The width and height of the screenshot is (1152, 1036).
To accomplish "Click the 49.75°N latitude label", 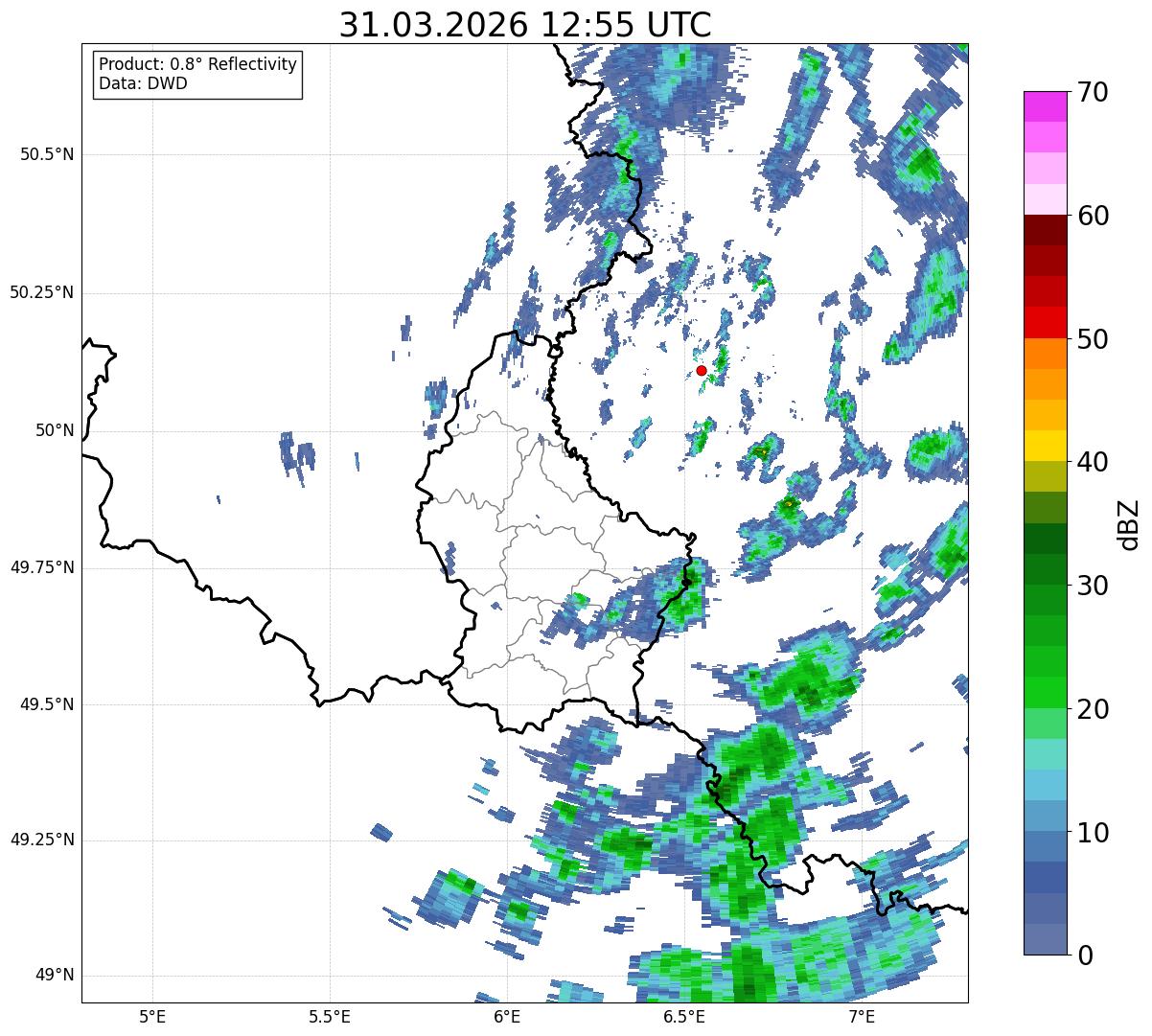I will [x=42, y=567].
